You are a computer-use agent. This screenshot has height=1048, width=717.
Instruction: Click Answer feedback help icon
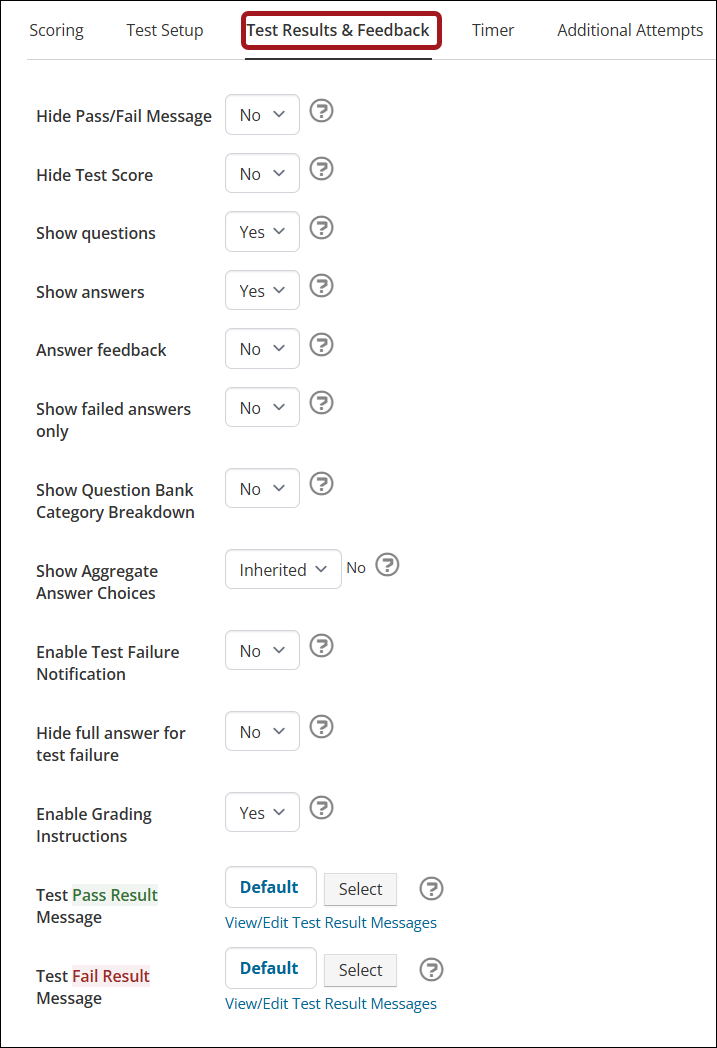(321, 345)
